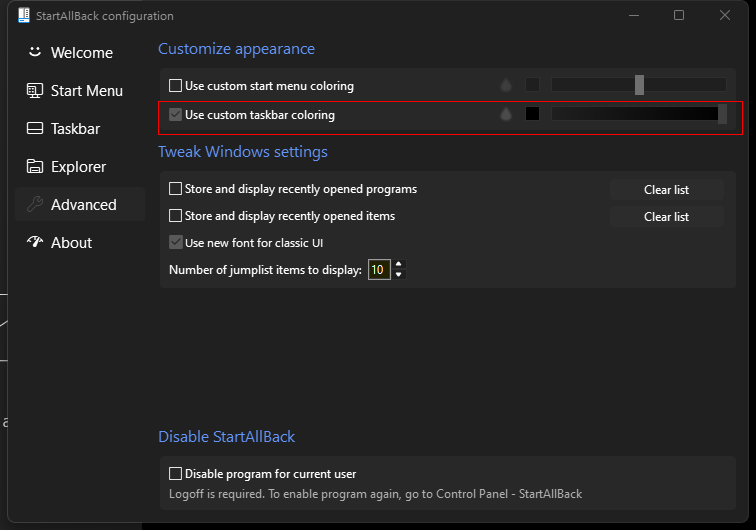Click the black taskbar color swatch
The image size is (756, 530).
[532, 114]
